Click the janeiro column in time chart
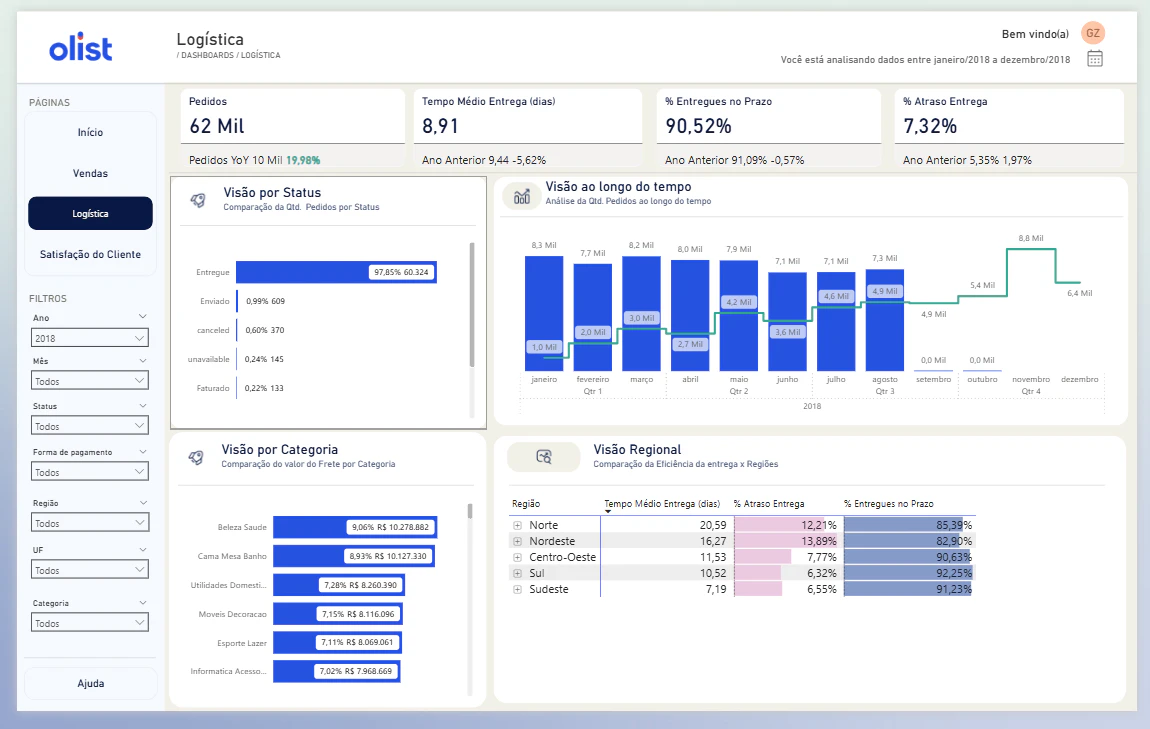 pyautogui.click(x=544, y=313)
